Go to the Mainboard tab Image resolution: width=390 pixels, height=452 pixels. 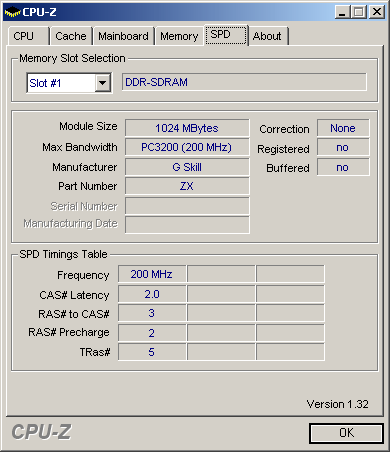(x=123, y=36)
